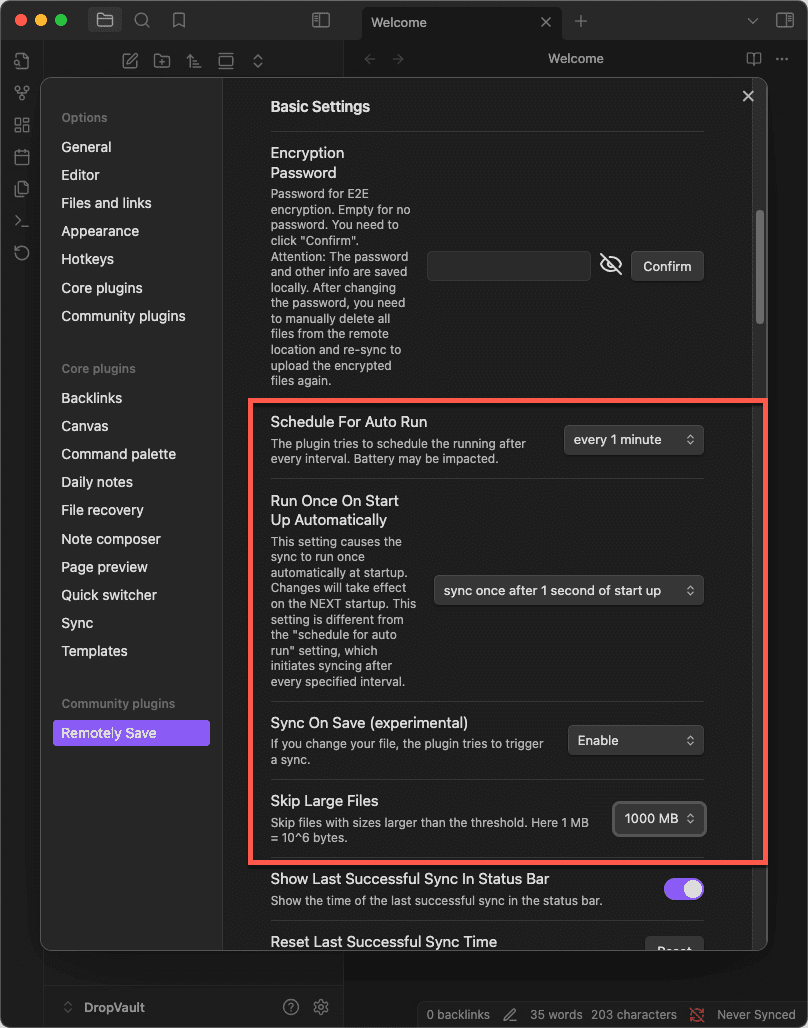This screenshot has width=808, height=1028.
Task: Click the new note icon
Action: [x=130, y=61]
